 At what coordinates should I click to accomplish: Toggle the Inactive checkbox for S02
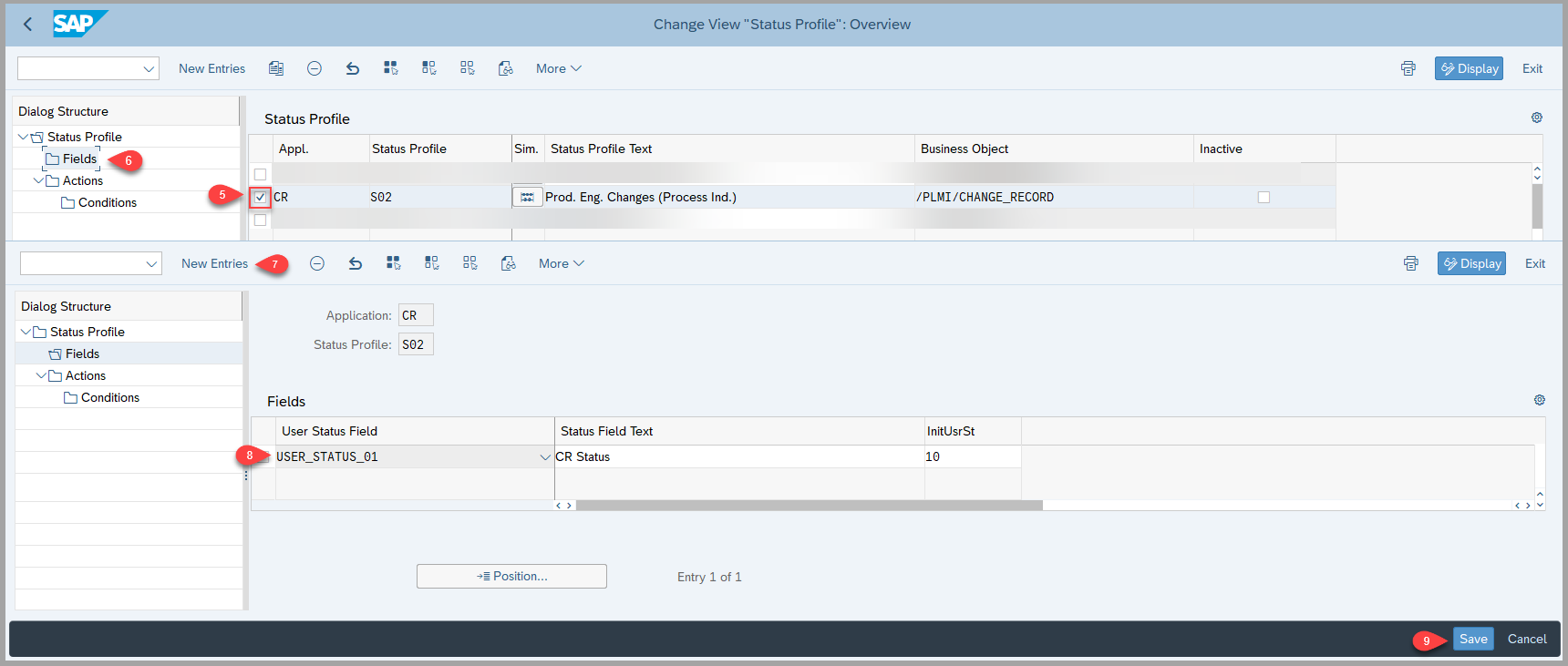coord(1264,197)
